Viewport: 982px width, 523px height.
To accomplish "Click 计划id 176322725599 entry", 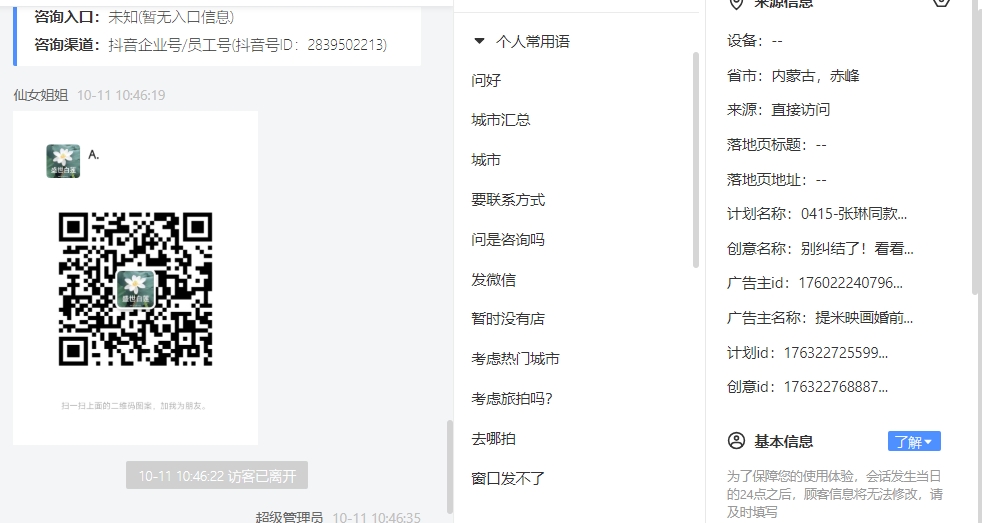I will click(807, 353).
